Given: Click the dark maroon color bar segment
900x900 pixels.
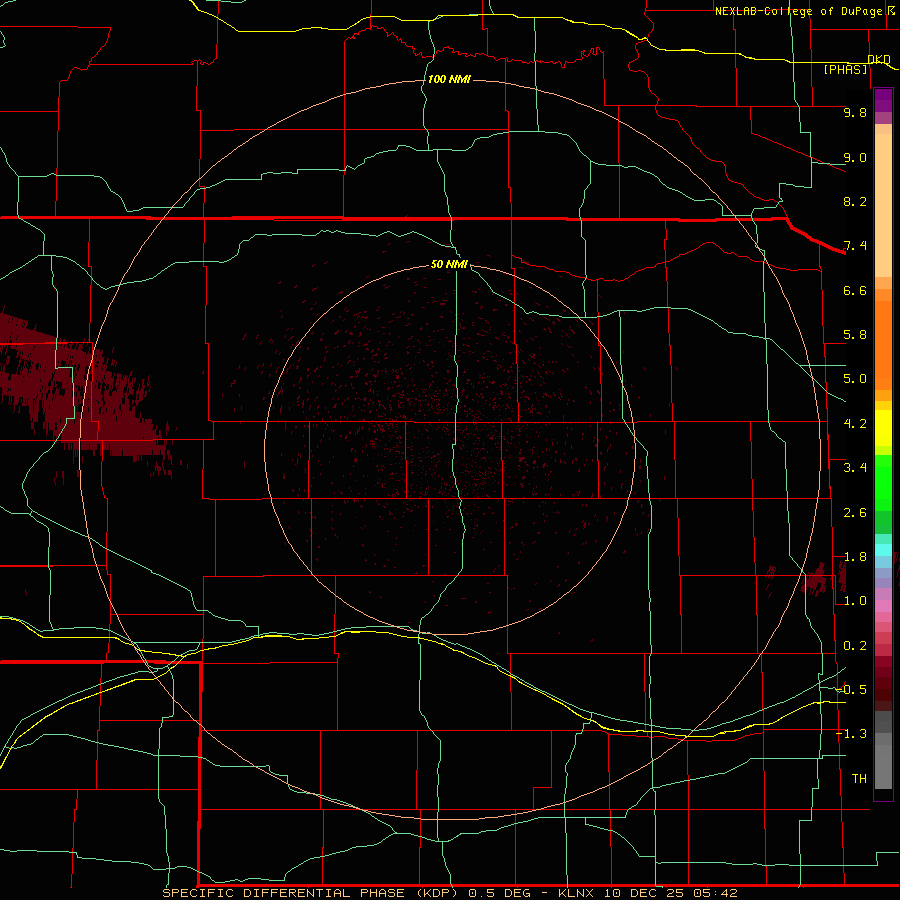Looking at the screenshot, I should point(883,684).
